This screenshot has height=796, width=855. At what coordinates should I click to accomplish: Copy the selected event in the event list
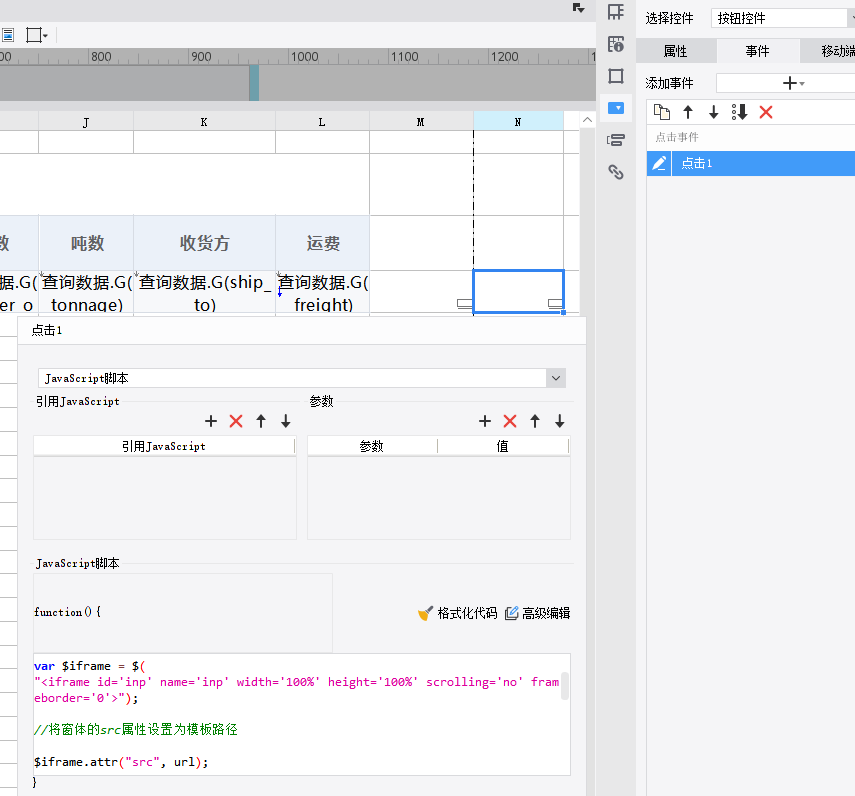[661, 112]
